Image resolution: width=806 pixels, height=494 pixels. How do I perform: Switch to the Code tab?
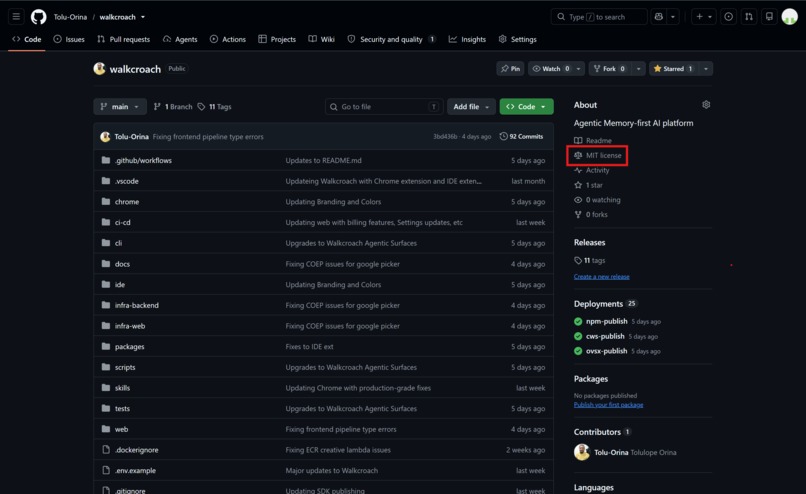(27, 39)
